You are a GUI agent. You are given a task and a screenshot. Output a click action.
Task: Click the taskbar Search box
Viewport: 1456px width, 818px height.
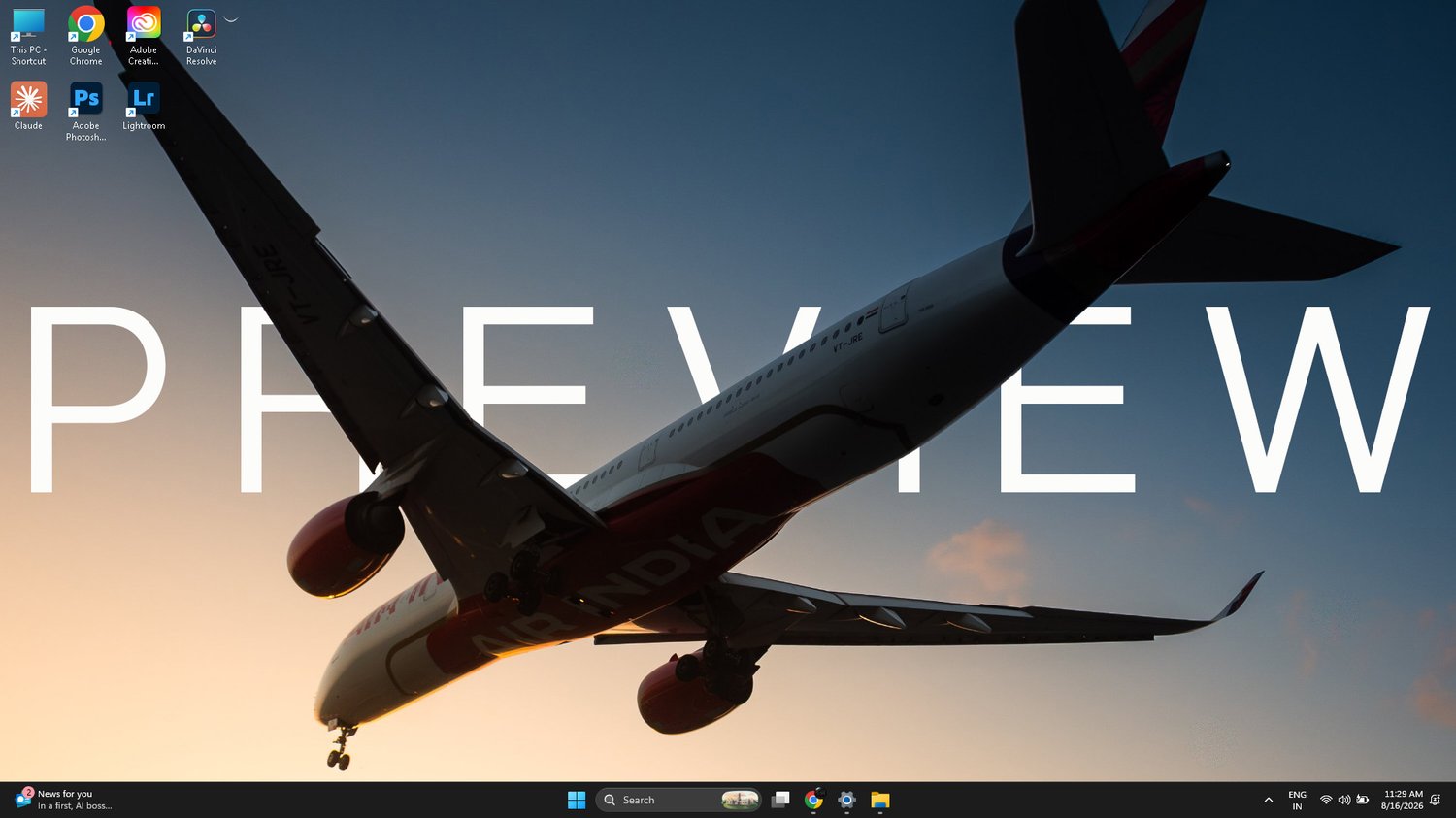678,800
